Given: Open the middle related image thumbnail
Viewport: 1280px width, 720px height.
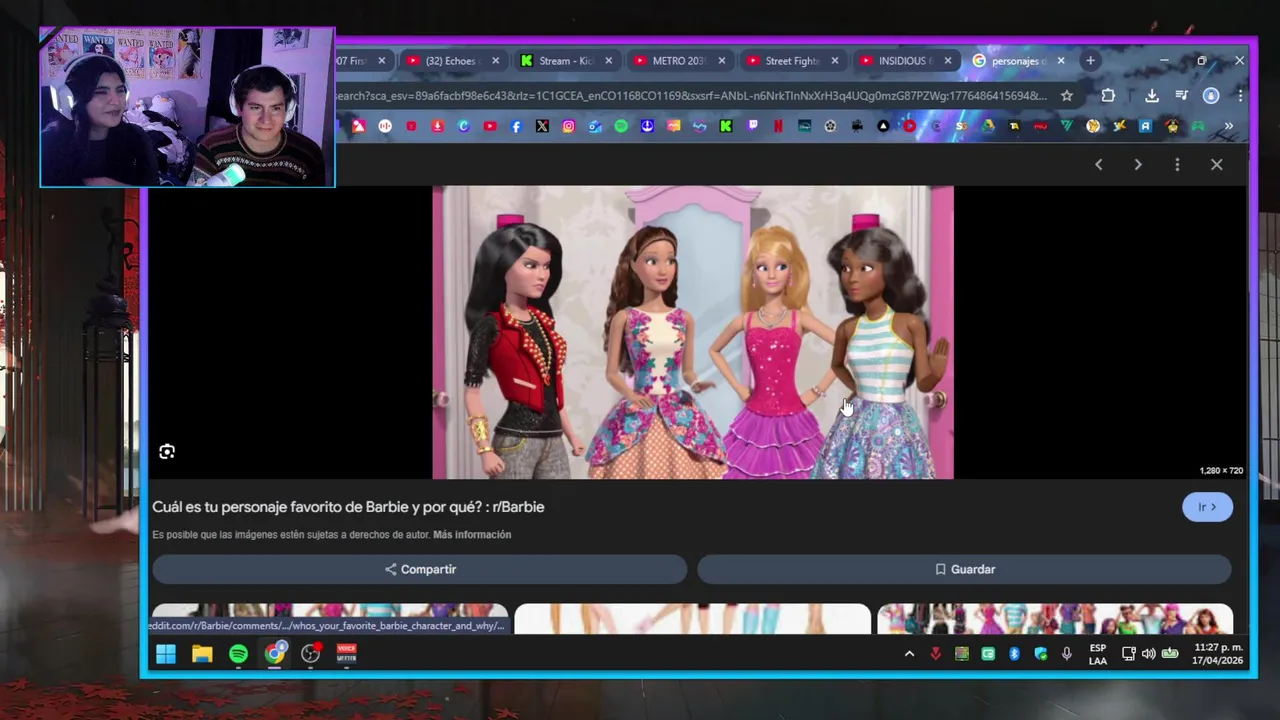Looking at the screenshot, I should (692, 619).
